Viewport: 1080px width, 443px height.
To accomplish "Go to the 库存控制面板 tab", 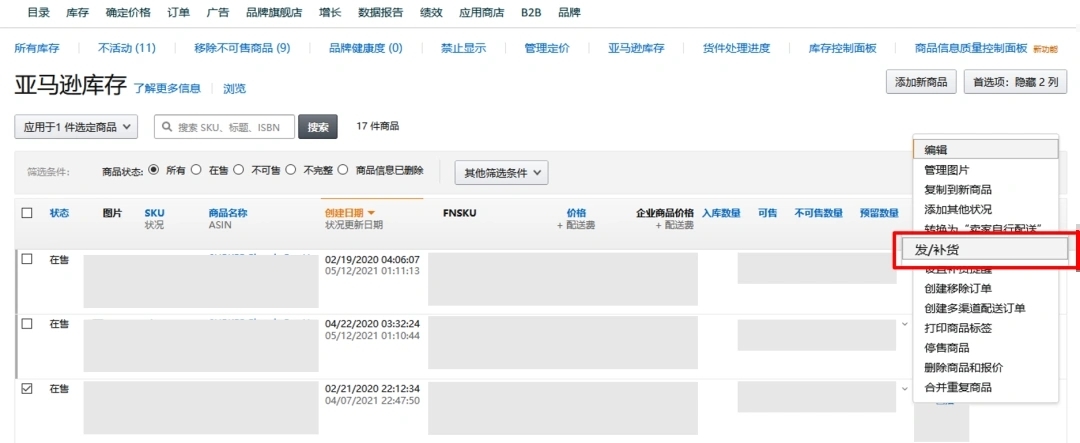I will 842,48.
